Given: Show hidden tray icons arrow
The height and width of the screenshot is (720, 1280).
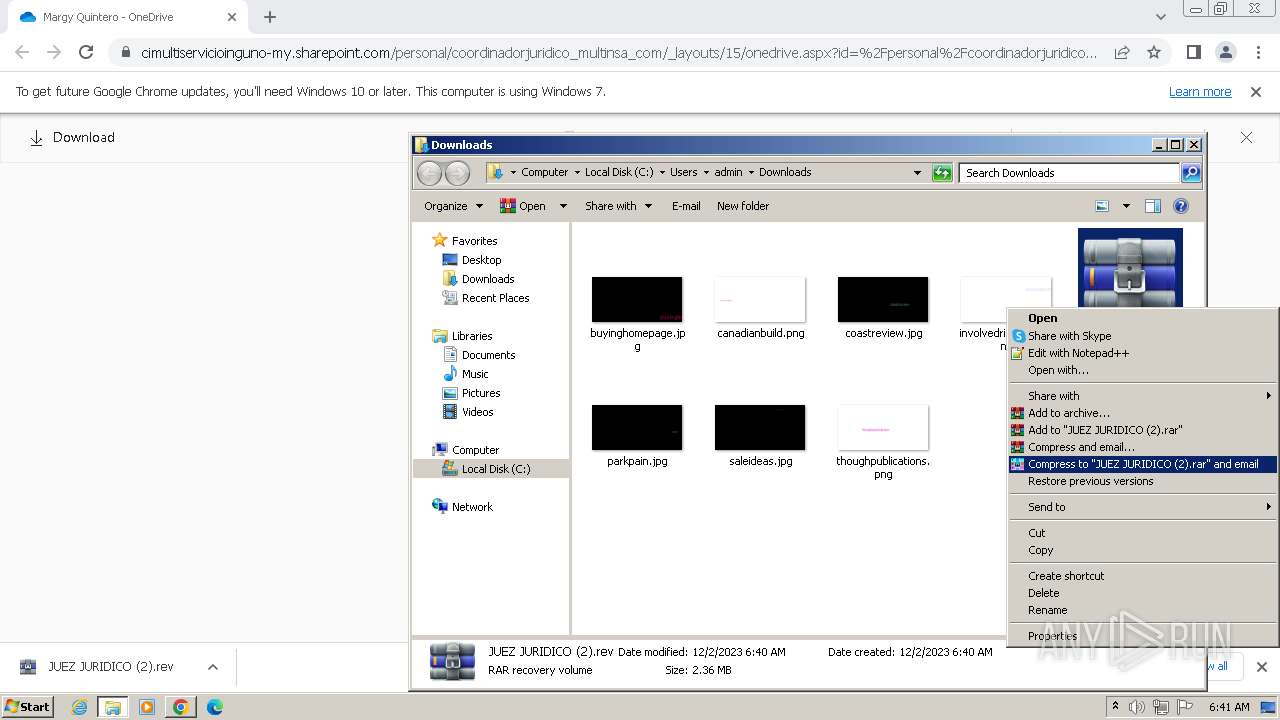Looking at the screenshot, I should tap(1115, 707).
